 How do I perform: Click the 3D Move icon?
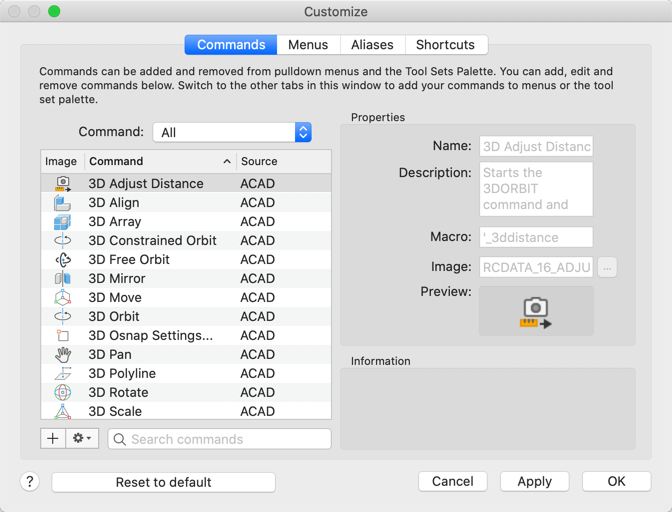(x=62, y=298)
